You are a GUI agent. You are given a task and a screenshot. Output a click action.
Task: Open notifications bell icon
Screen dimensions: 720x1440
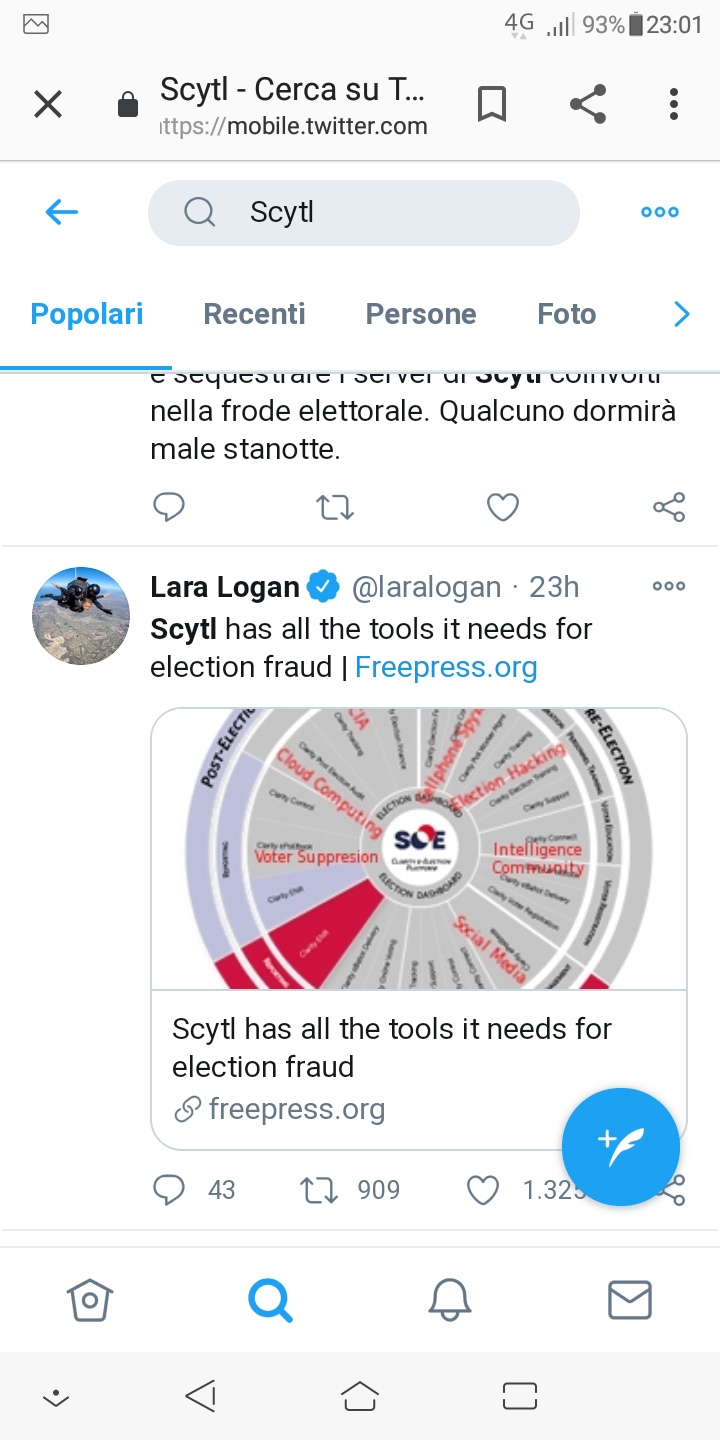[x=450, y=1300]
